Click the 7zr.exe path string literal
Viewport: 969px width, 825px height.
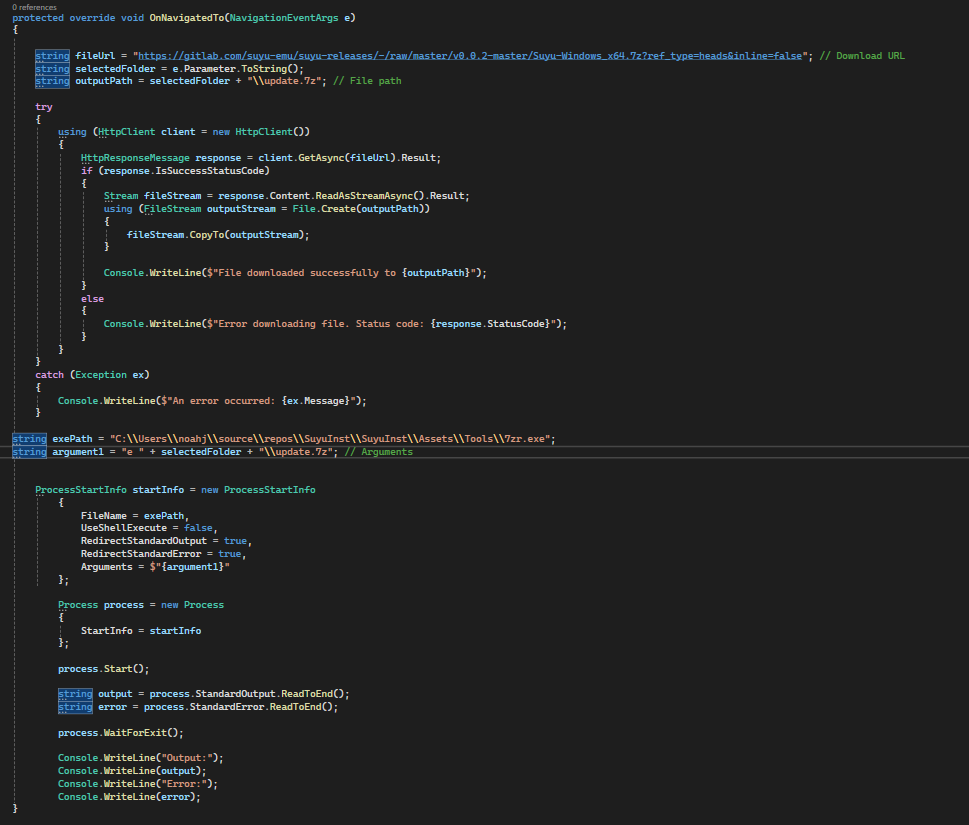330,439
